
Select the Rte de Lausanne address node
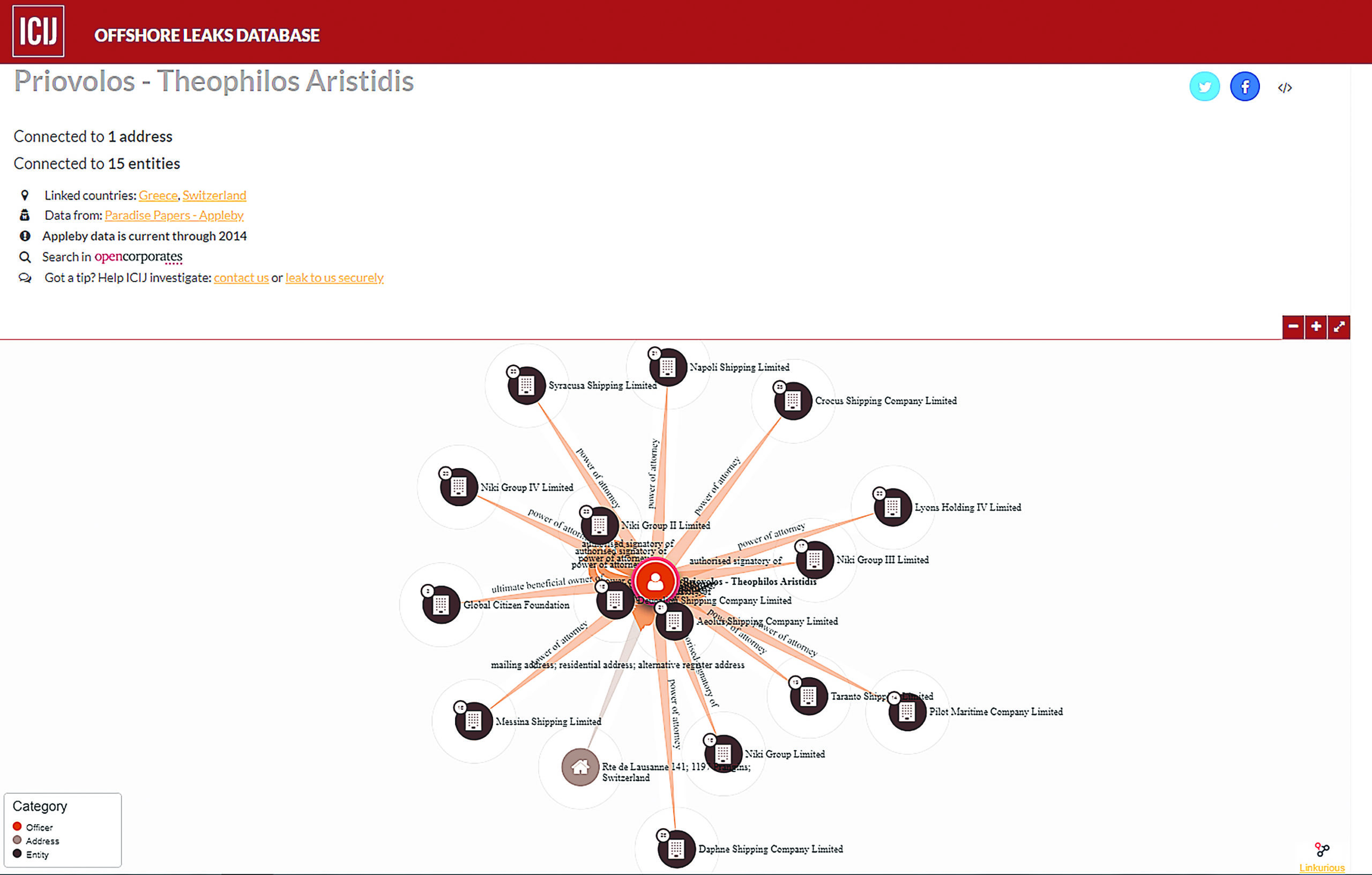[580, 767]
